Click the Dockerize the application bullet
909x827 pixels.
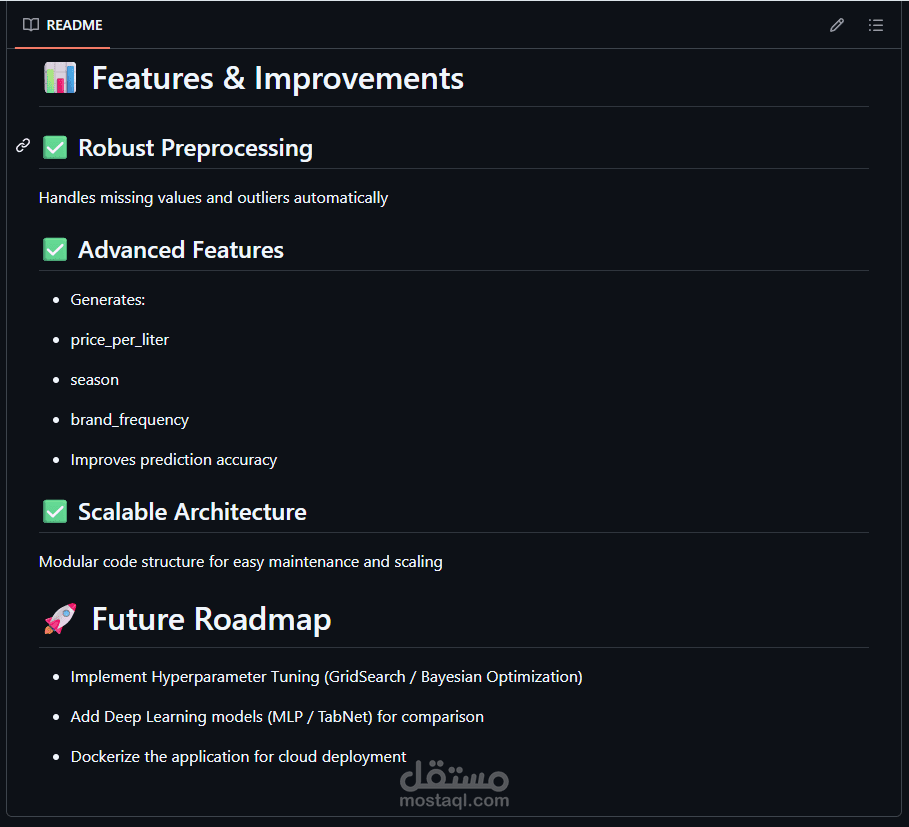239,757
